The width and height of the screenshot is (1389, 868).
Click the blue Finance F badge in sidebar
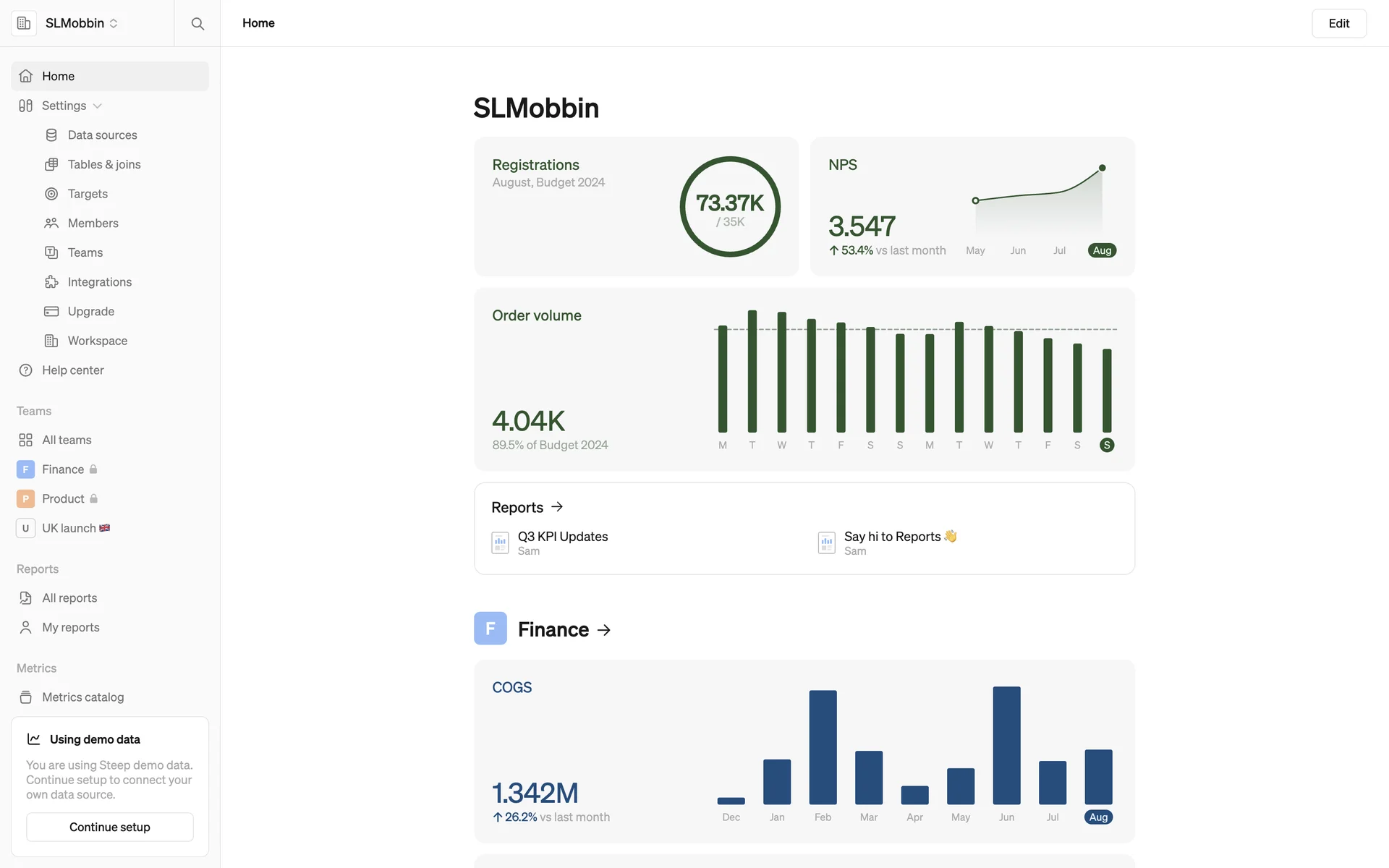(x=25, y=469)
